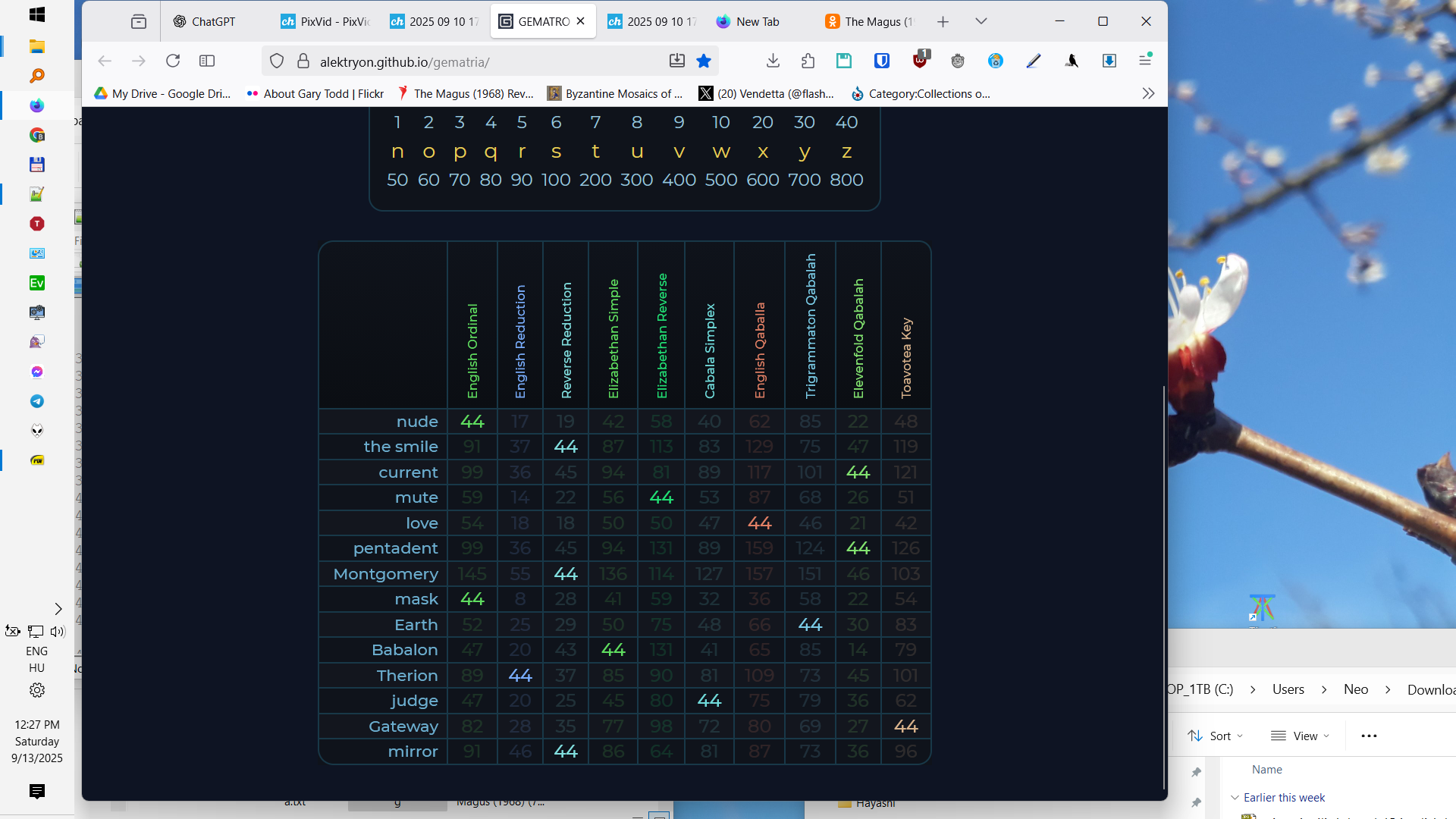1456x819 pixels.
Task: Open tracking protection shield icon
Action: [277, 61]
